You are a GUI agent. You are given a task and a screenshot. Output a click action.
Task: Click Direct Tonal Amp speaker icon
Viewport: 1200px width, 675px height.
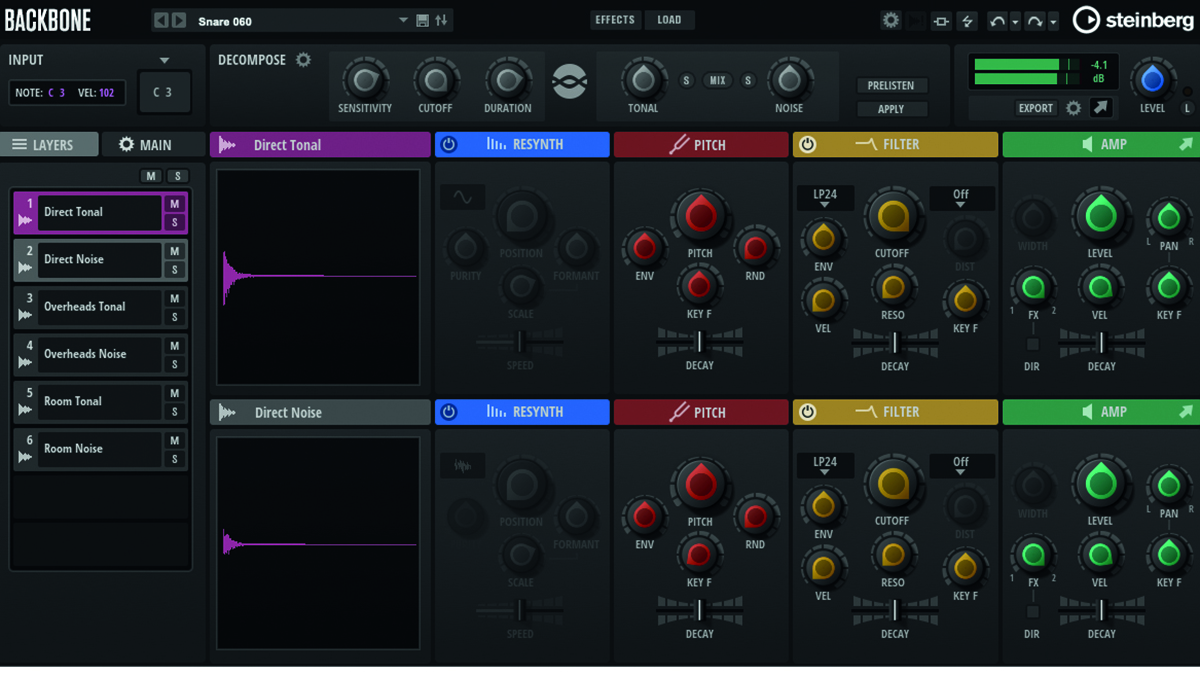click(x=1087, y=145)
